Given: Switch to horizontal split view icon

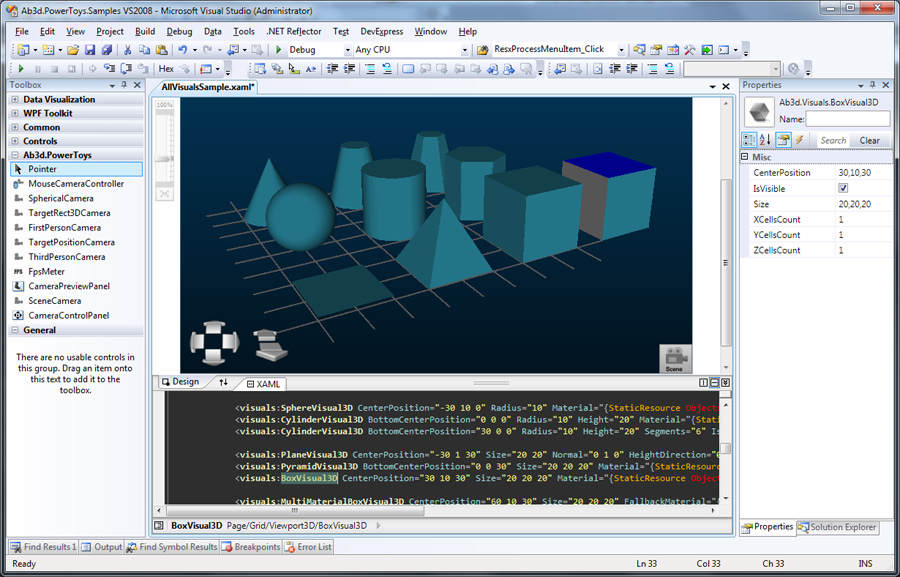Looking at the screenshot, I should (x=715, y=382).
